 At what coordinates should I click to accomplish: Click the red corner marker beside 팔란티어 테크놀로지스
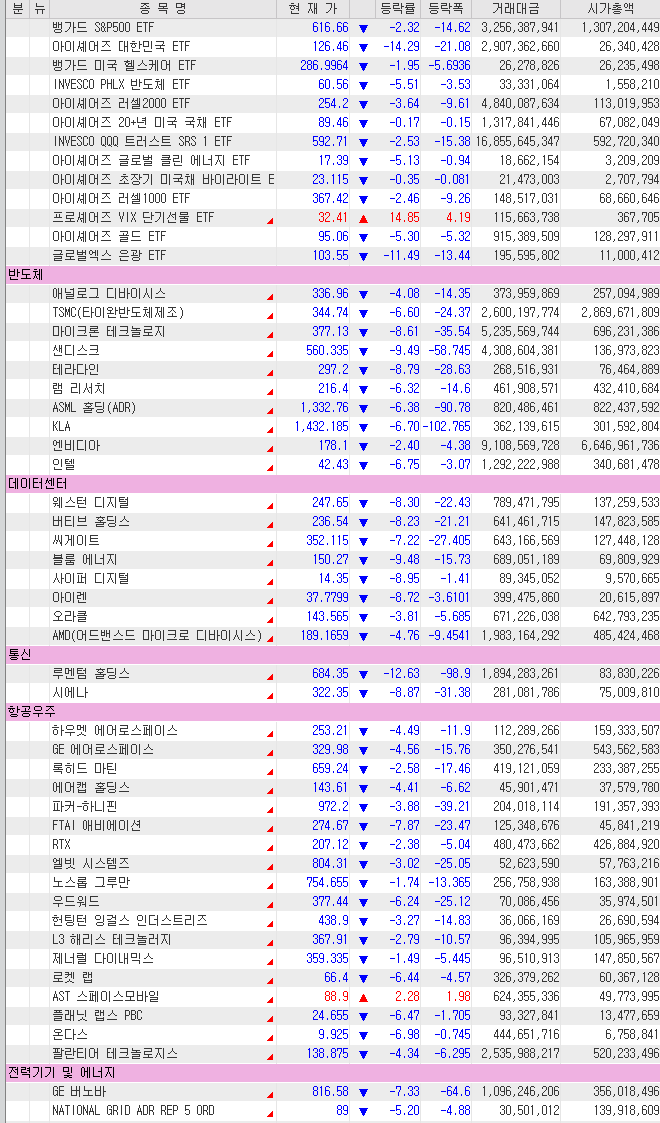click(270, 1057)
